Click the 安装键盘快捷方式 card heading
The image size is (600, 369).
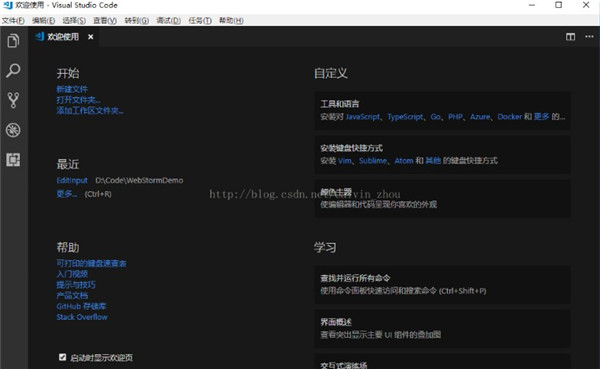tap(351, 148)
